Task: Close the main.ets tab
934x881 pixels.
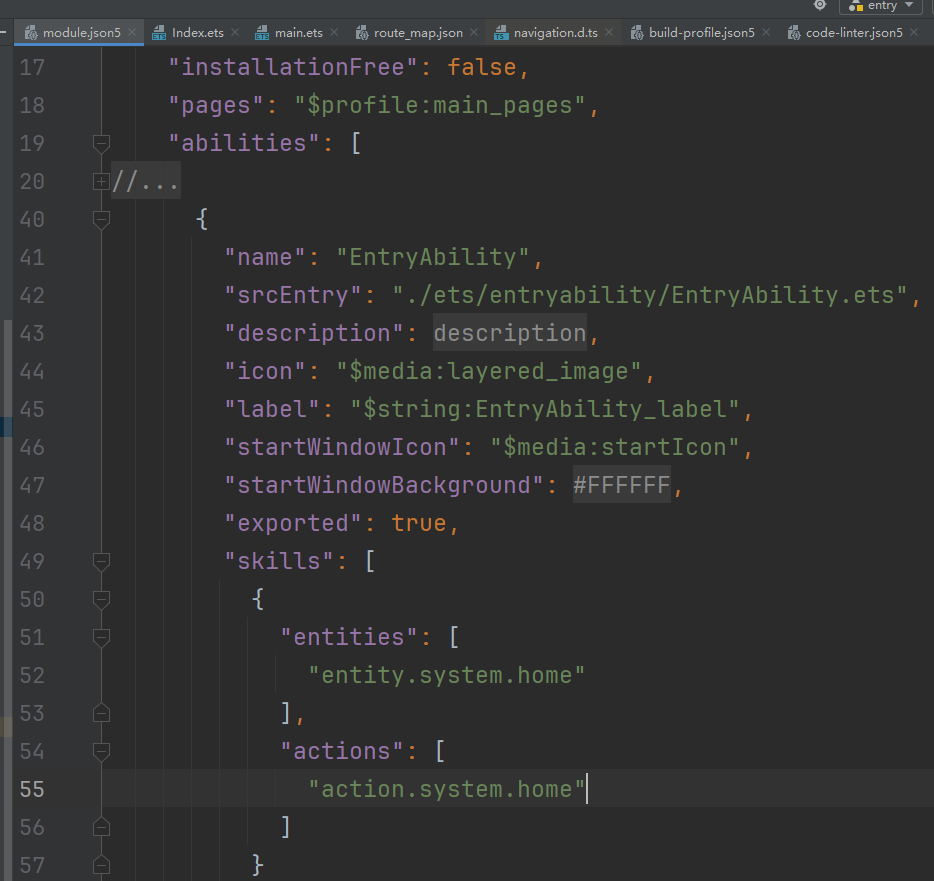Action: [334, 32]
